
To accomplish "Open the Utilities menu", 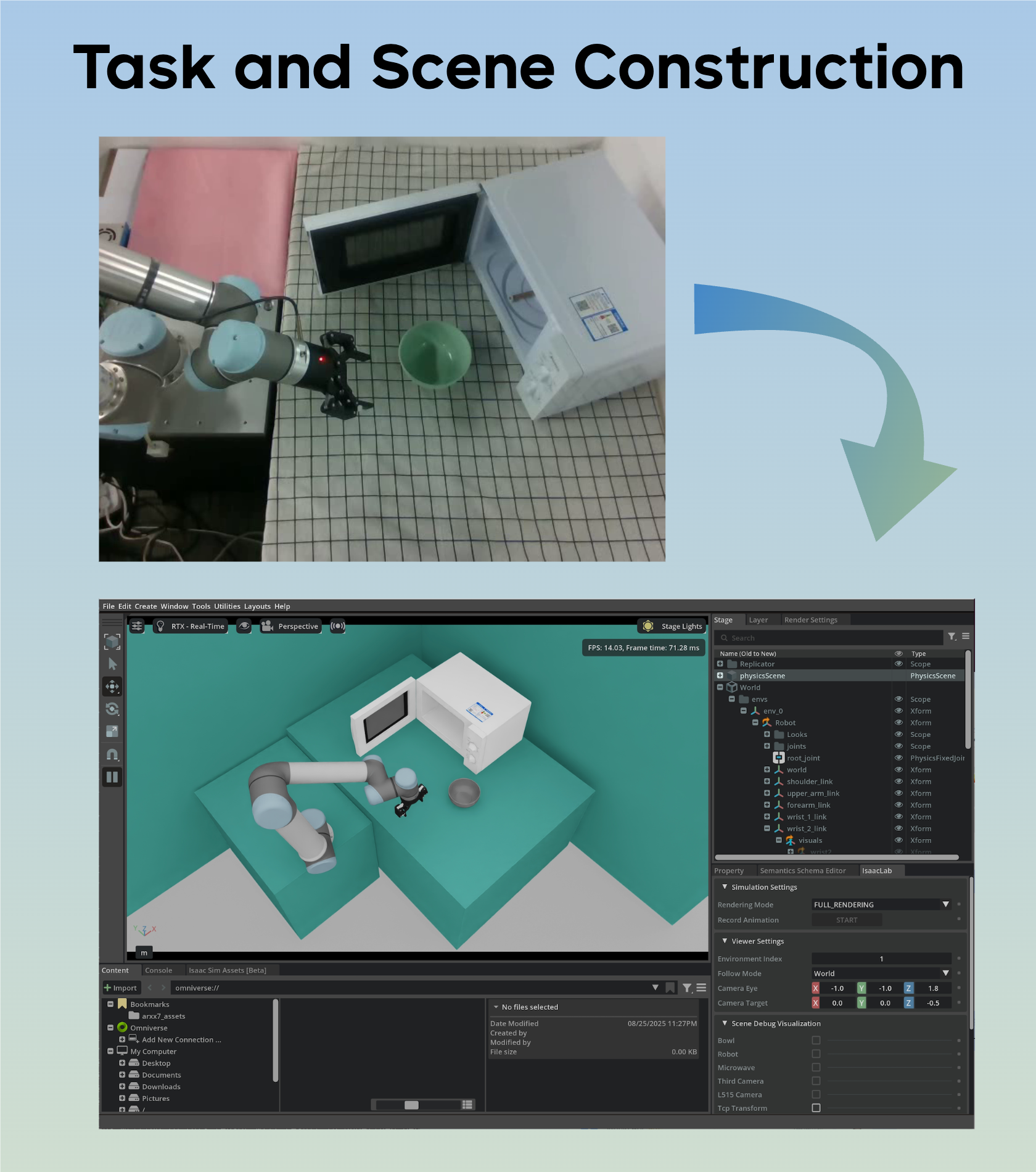I will click(227, 606).
